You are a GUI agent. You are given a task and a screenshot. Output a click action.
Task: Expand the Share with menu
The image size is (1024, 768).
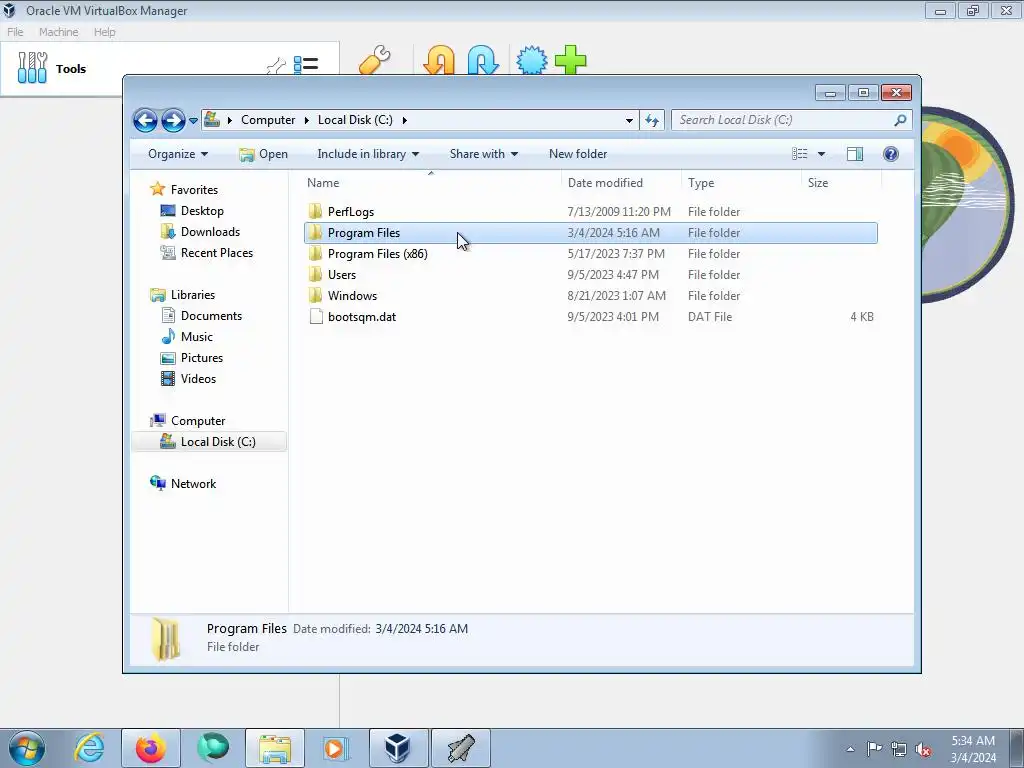(x=483, y=154)
